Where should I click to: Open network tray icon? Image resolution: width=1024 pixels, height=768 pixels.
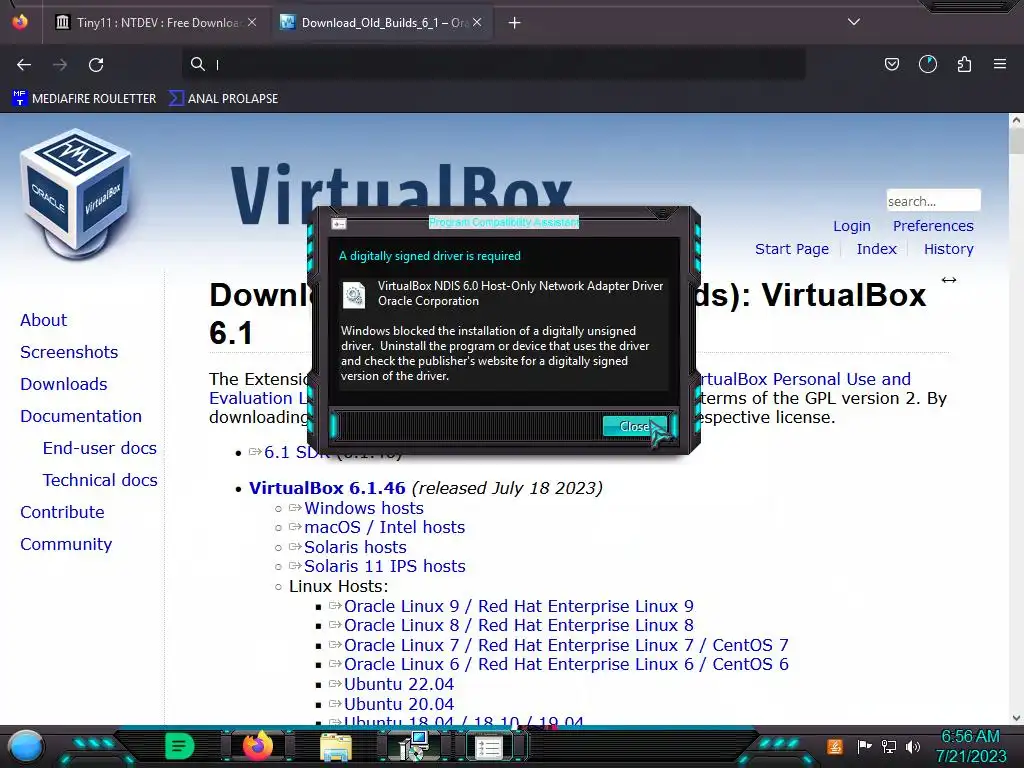[x=889, y=746]
